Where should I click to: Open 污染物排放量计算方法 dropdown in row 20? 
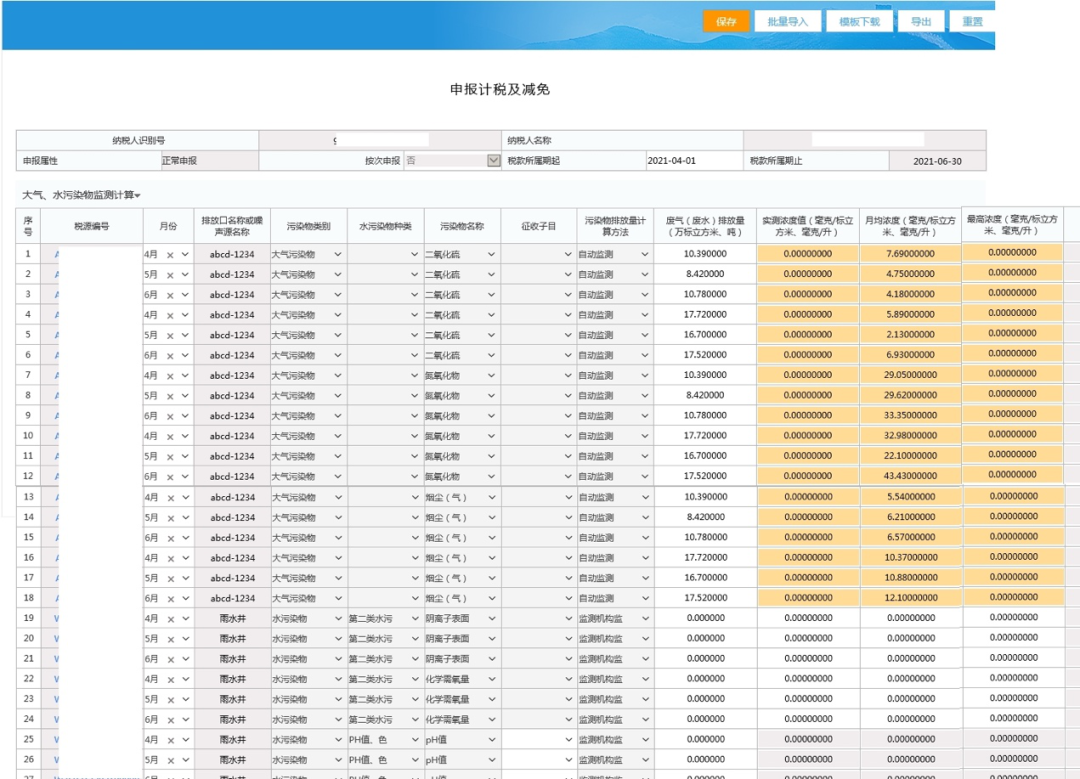[644, 639]
